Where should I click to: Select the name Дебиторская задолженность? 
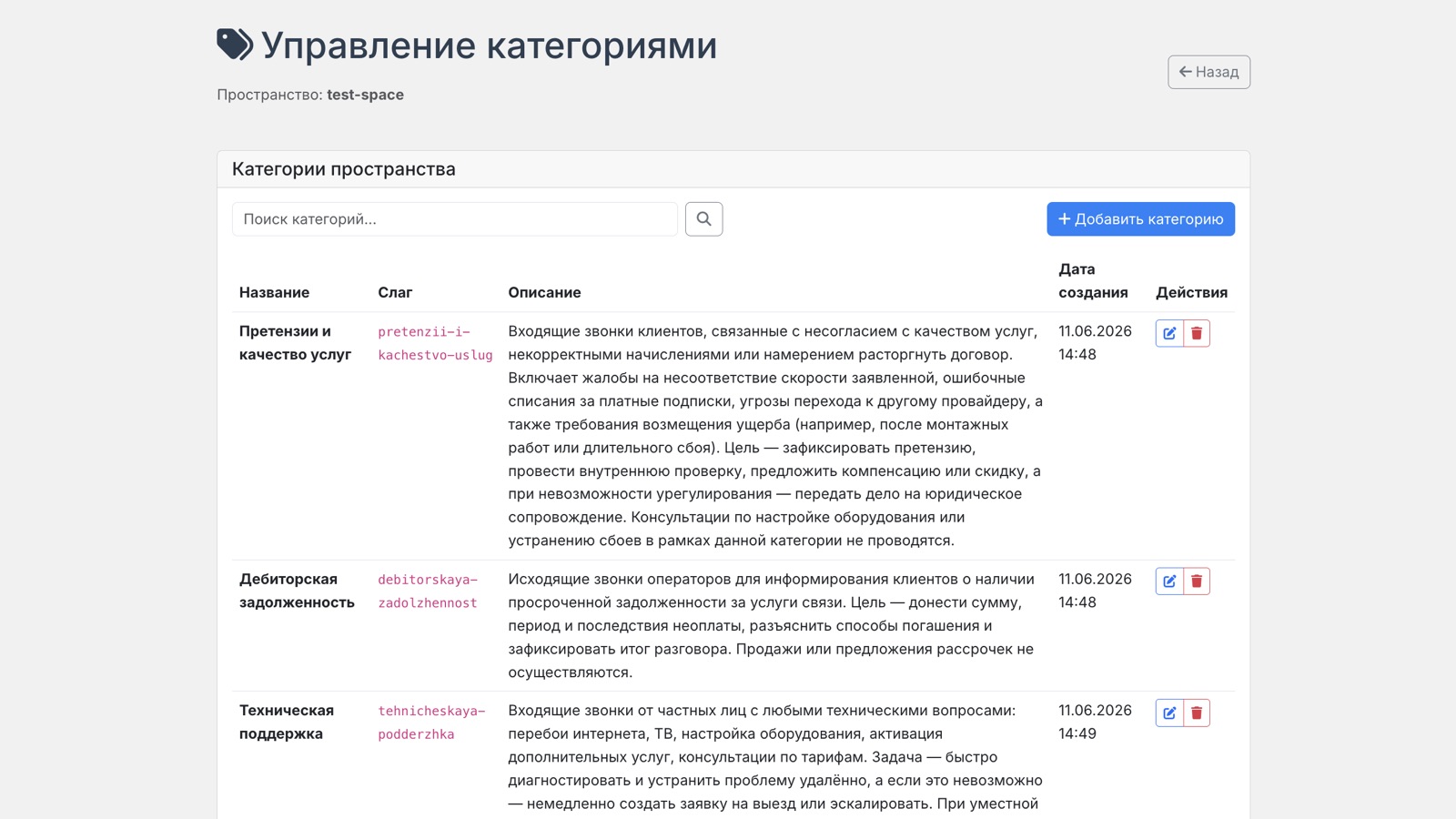click(x=297, y=591)
